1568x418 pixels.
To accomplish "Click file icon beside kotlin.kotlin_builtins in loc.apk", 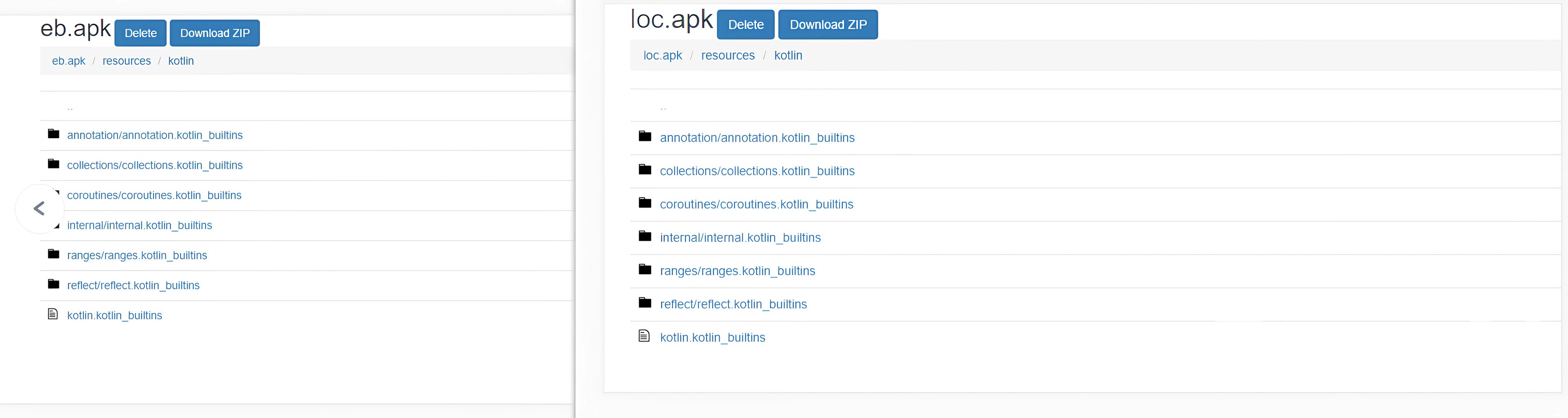I will [x=644, y=336].
